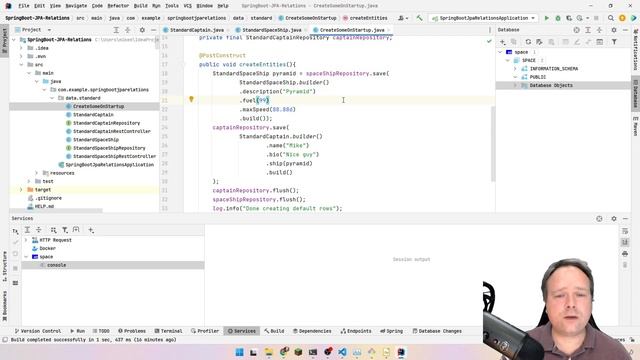640x360 pixels.
Task: Click the print icon in the session output sidebar
Action: 625,253
